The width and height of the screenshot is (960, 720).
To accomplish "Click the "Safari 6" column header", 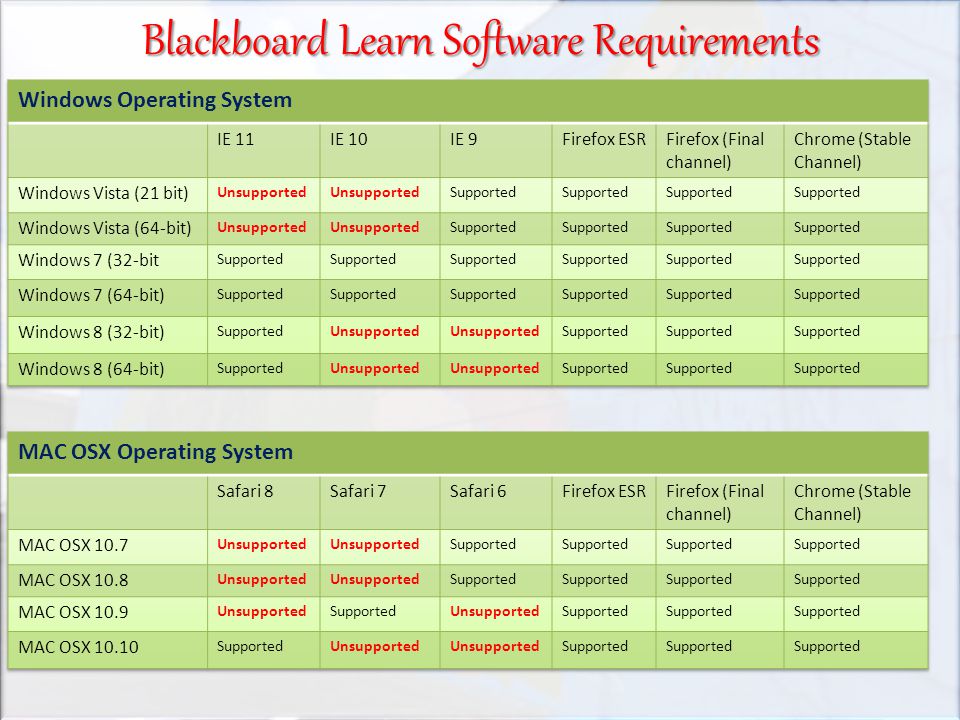I will click(478, 491).
